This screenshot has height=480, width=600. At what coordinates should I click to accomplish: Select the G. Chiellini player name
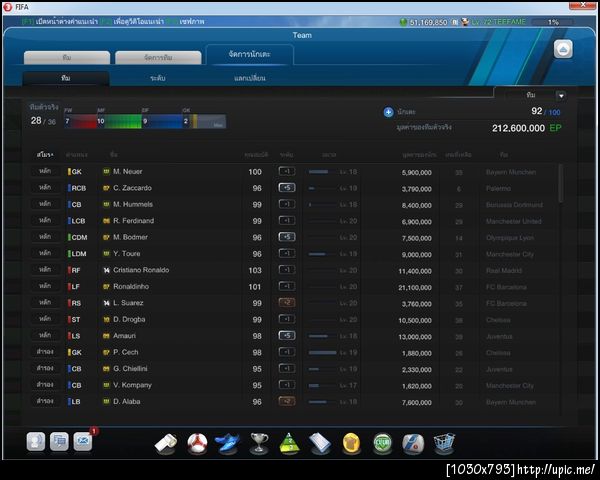pos(130,369)
